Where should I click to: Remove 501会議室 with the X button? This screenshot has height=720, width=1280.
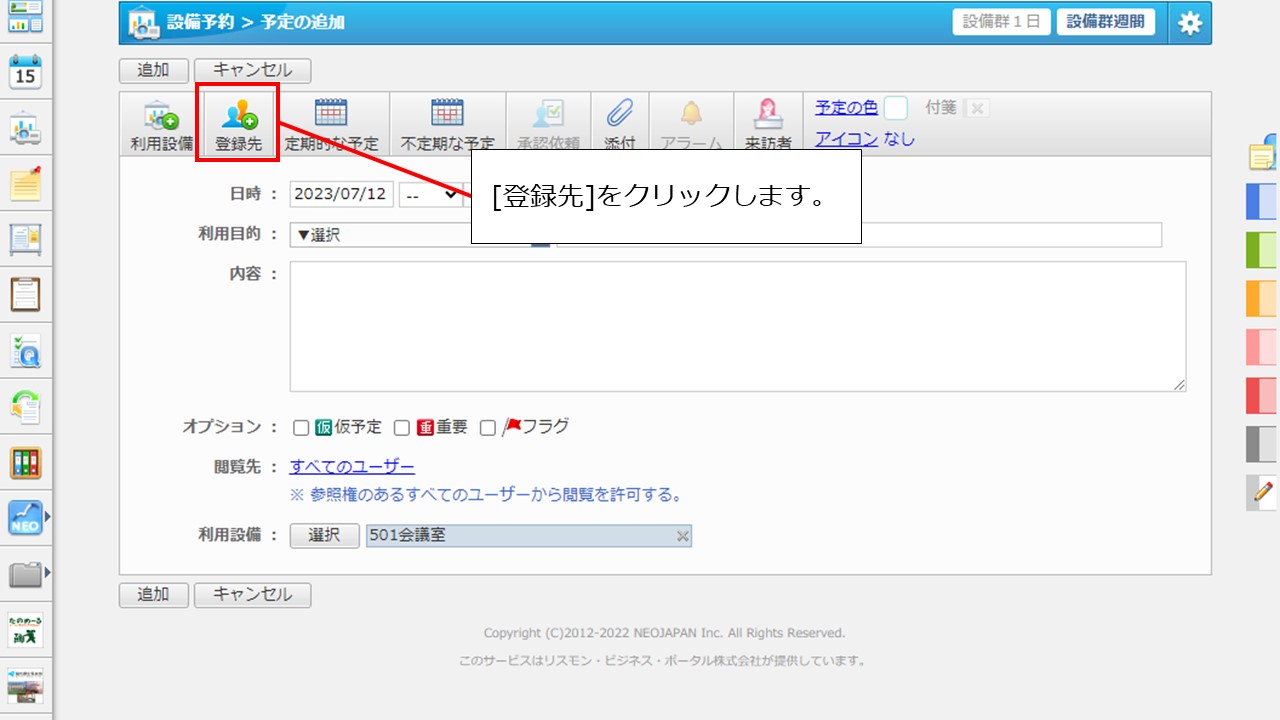tap(681, 536)
